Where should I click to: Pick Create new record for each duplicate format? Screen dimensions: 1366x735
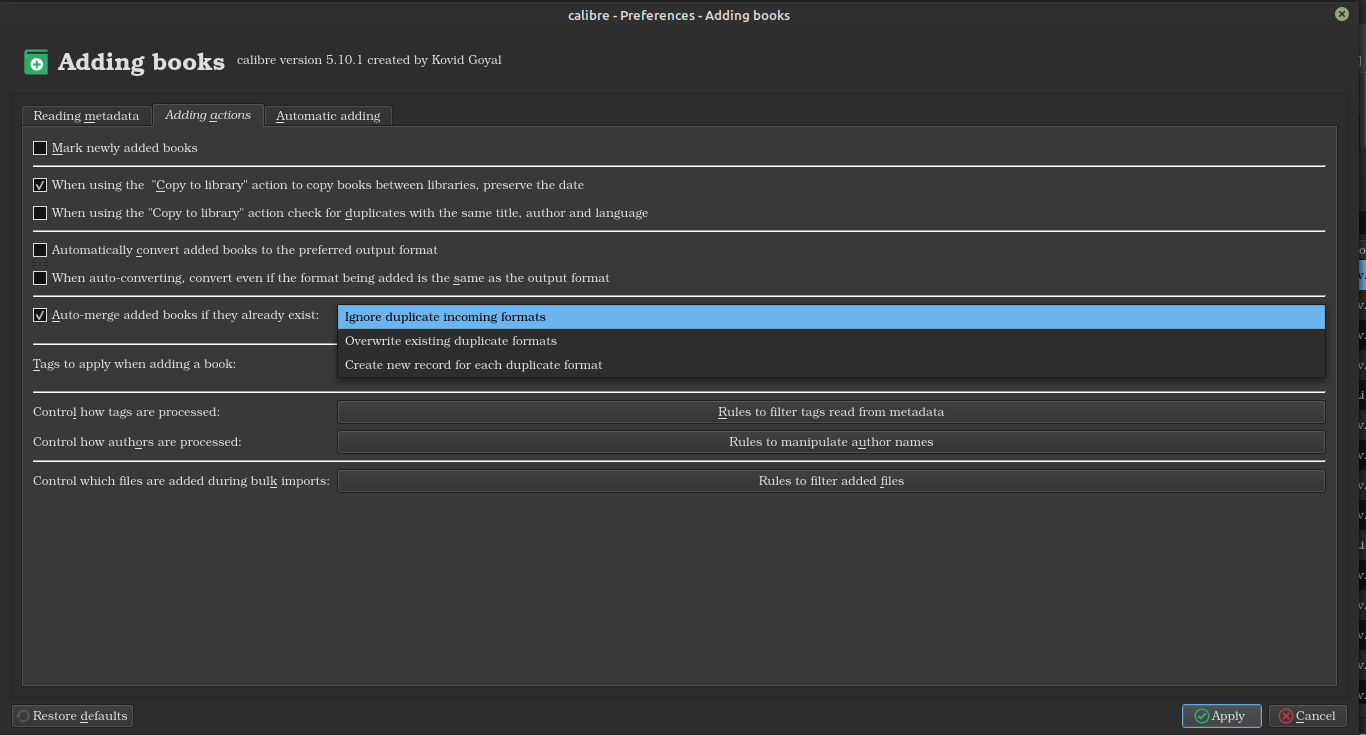[831, 365]
